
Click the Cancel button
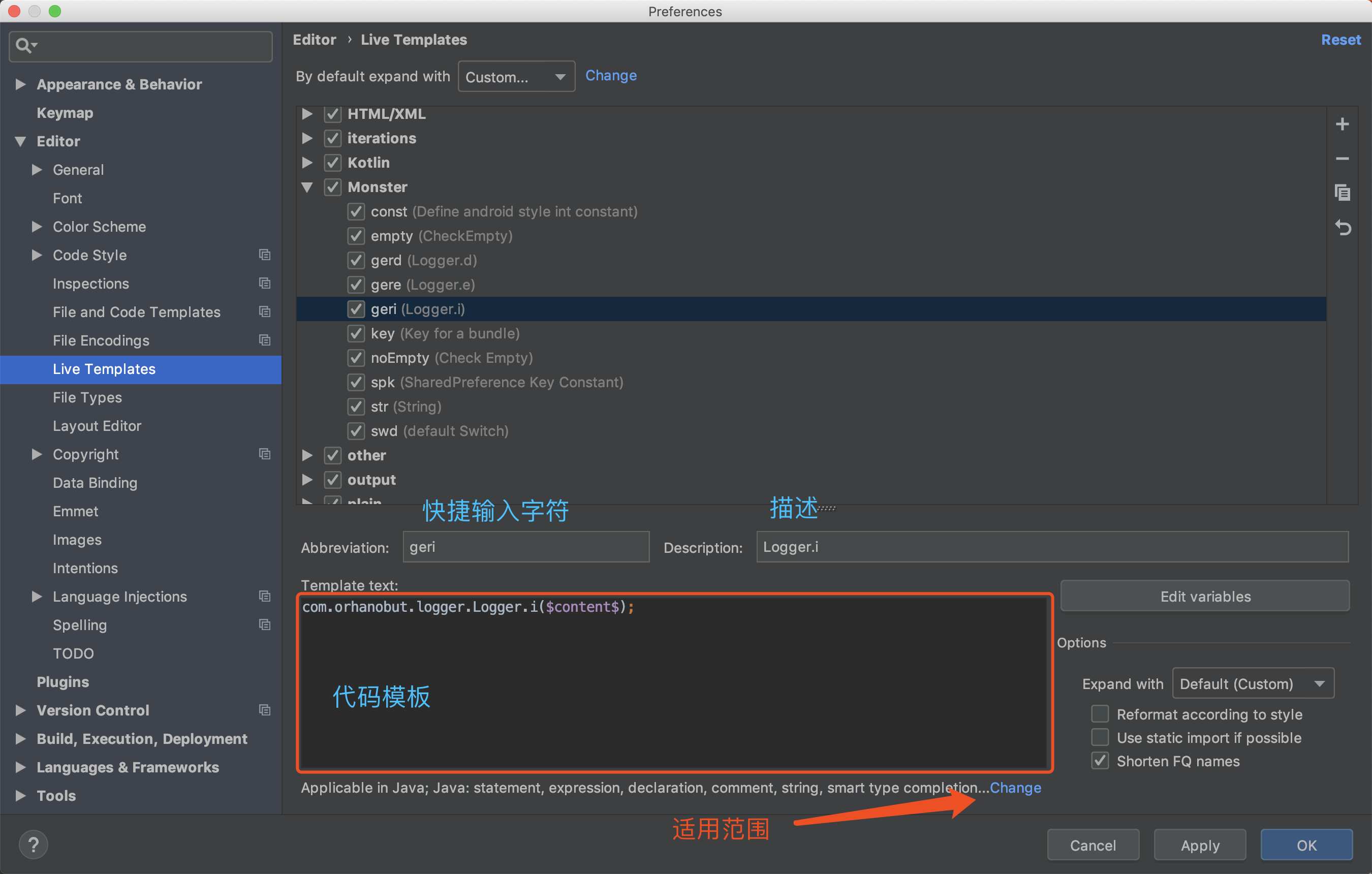coord(1093,845)
